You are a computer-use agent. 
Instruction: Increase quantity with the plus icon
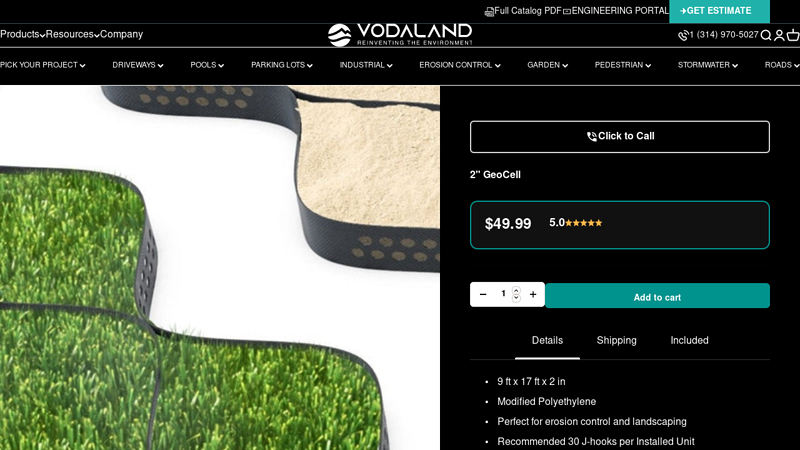[533, 294]
